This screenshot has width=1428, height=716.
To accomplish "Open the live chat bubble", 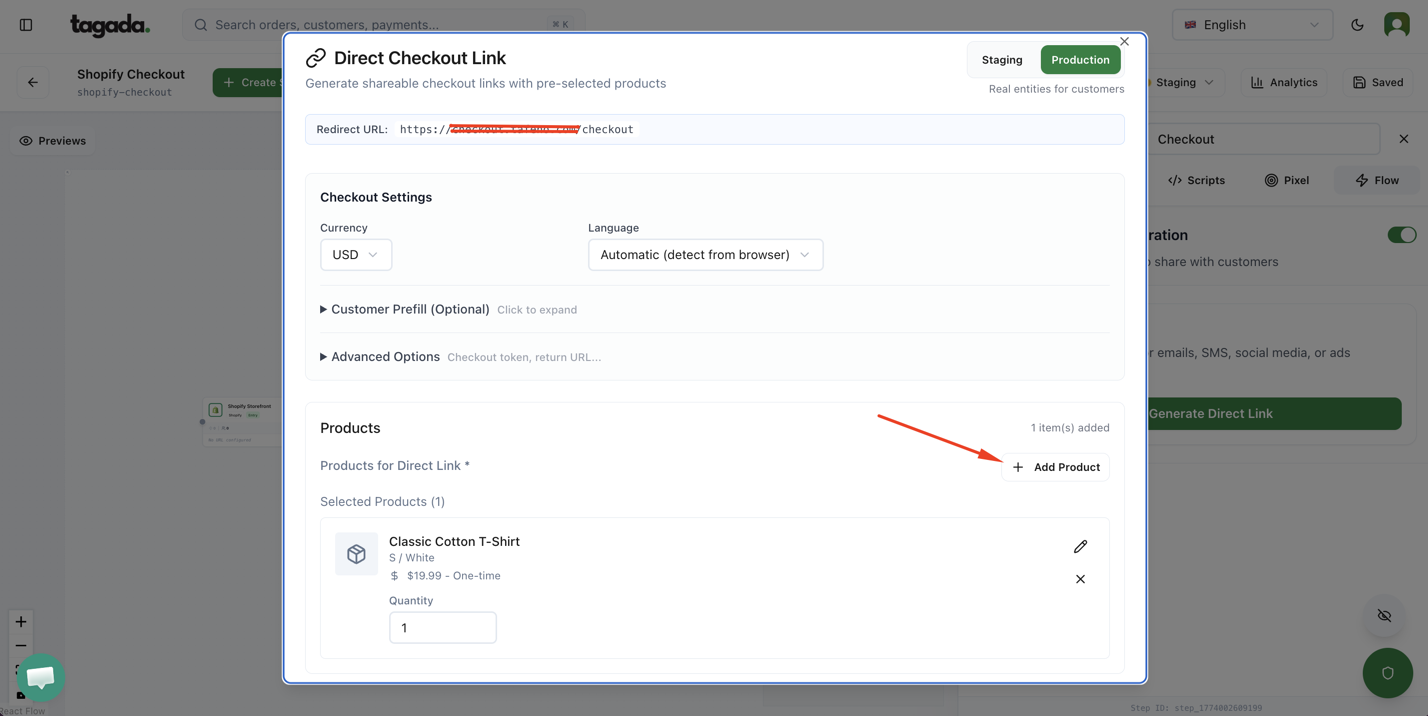I will (x=41, y=677).
